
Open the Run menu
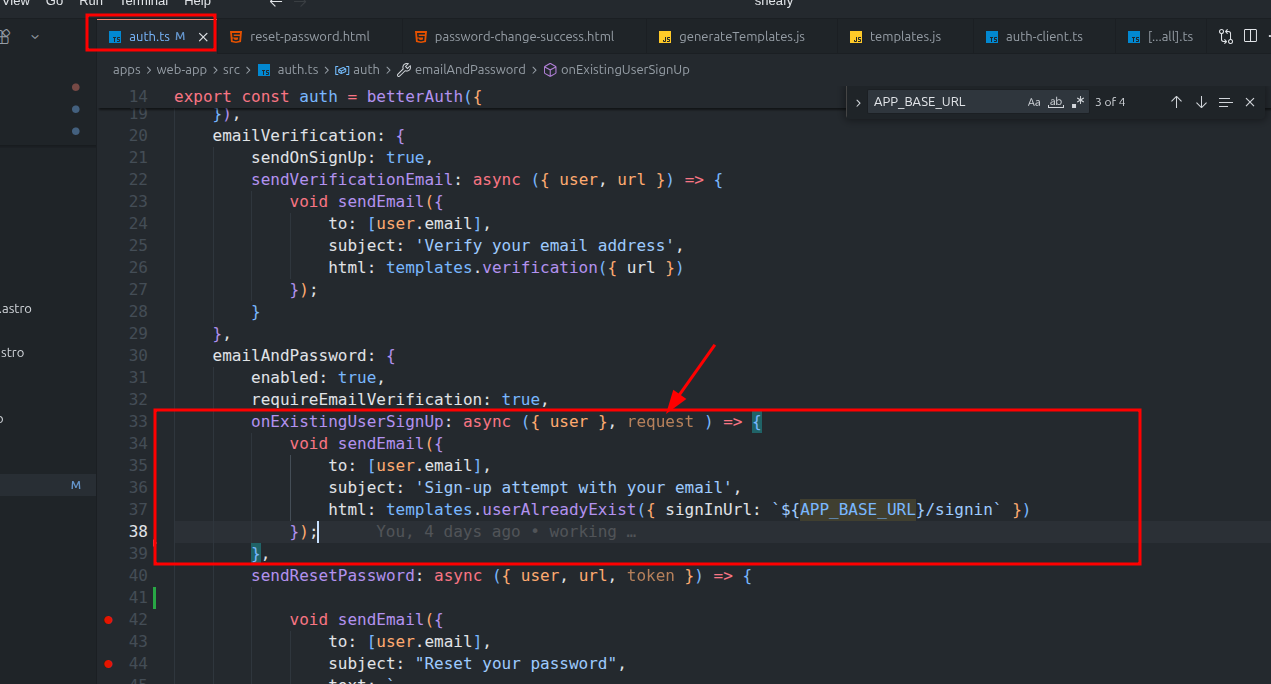click(91, 3)
